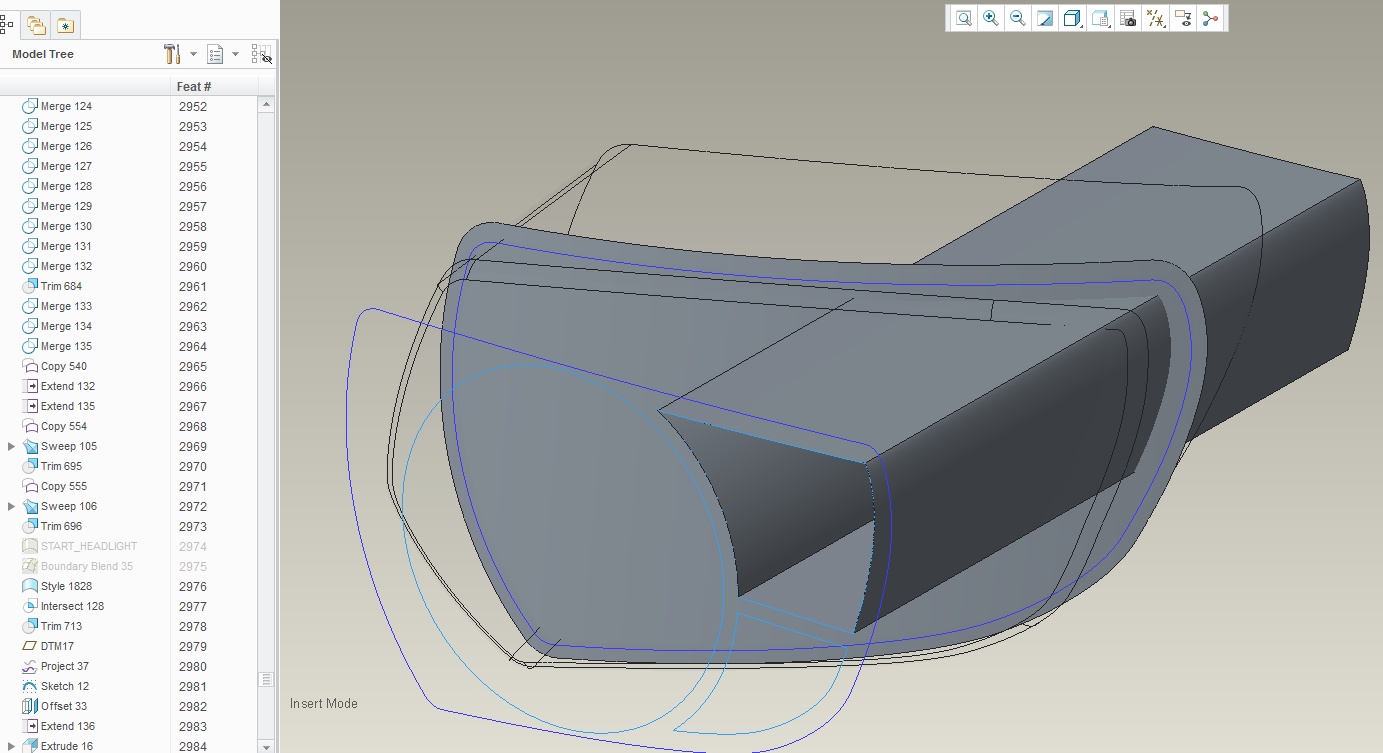Screen dimensions: 1383x753
Task: Select Extend 136 in the tree
Action: pos(68,726)
